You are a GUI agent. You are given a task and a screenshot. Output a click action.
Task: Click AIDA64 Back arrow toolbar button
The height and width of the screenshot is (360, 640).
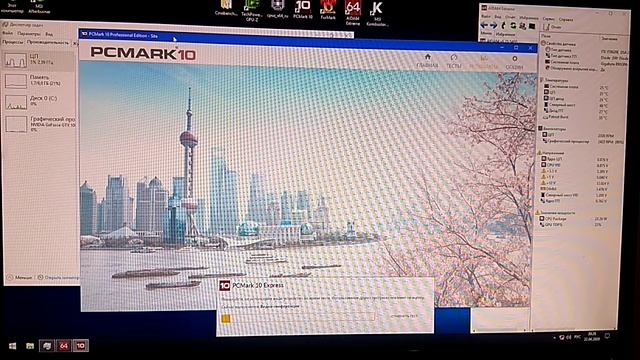(x=484, y=26)
